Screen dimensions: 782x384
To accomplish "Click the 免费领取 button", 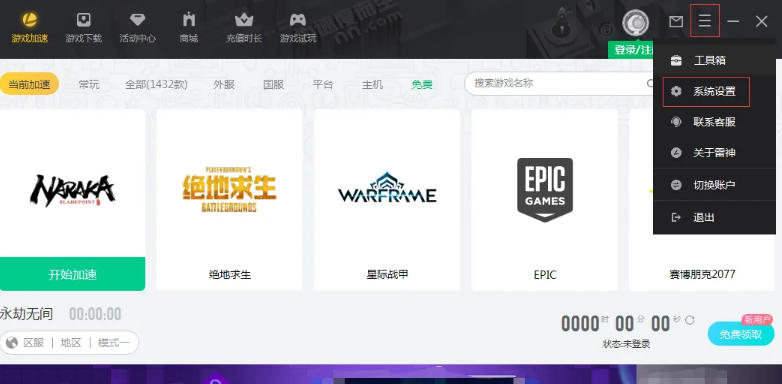I will 741,335.
